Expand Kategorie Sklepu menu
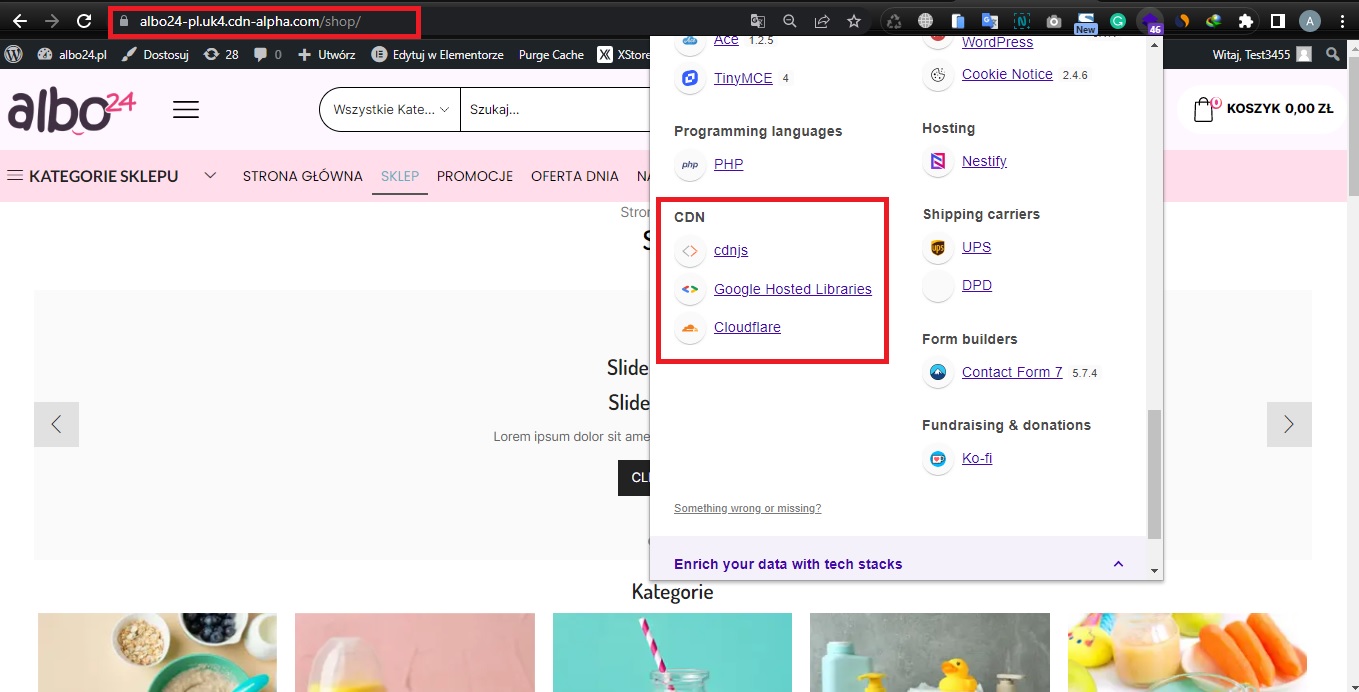The width and height of the screenshot is (1359, 692). point(111,176)
